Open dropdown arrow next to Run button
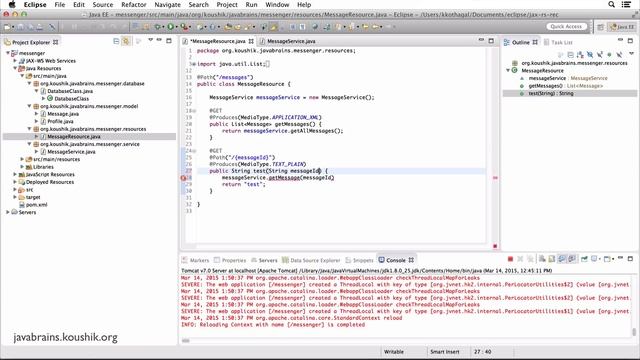This screenshot has width=640, height=360. click(x=177, y=27)
